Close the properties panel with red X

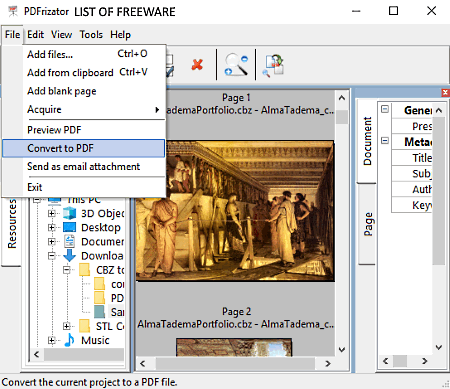[445, 92]
